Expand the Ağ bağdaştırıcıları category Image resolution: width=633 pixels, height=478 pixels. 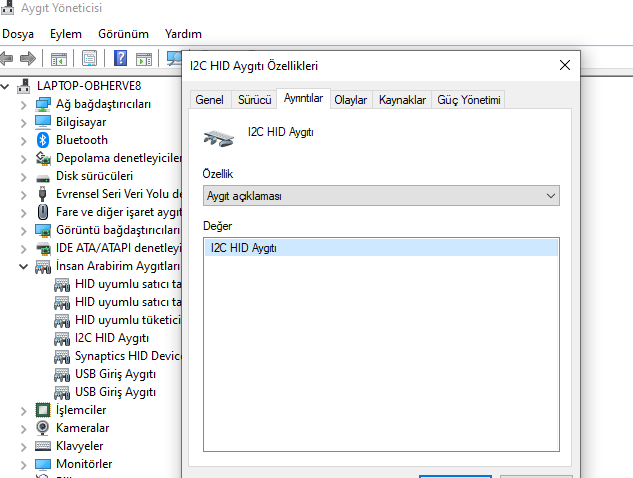(23, 104)
